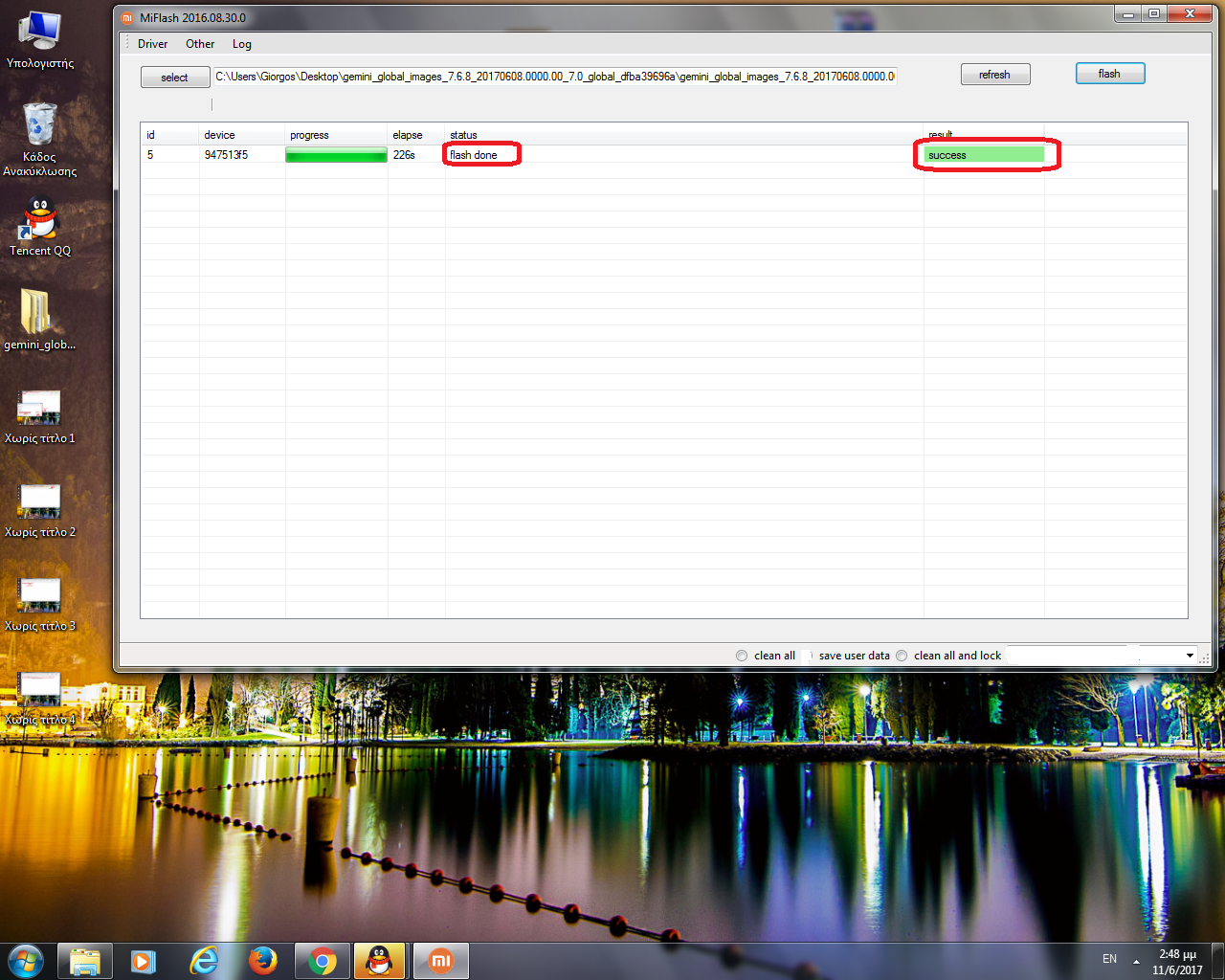This screenshot has width=1225, height=980.
Task: Select the gemini_glob... folder on the desktop
Action: click(40, 320)
